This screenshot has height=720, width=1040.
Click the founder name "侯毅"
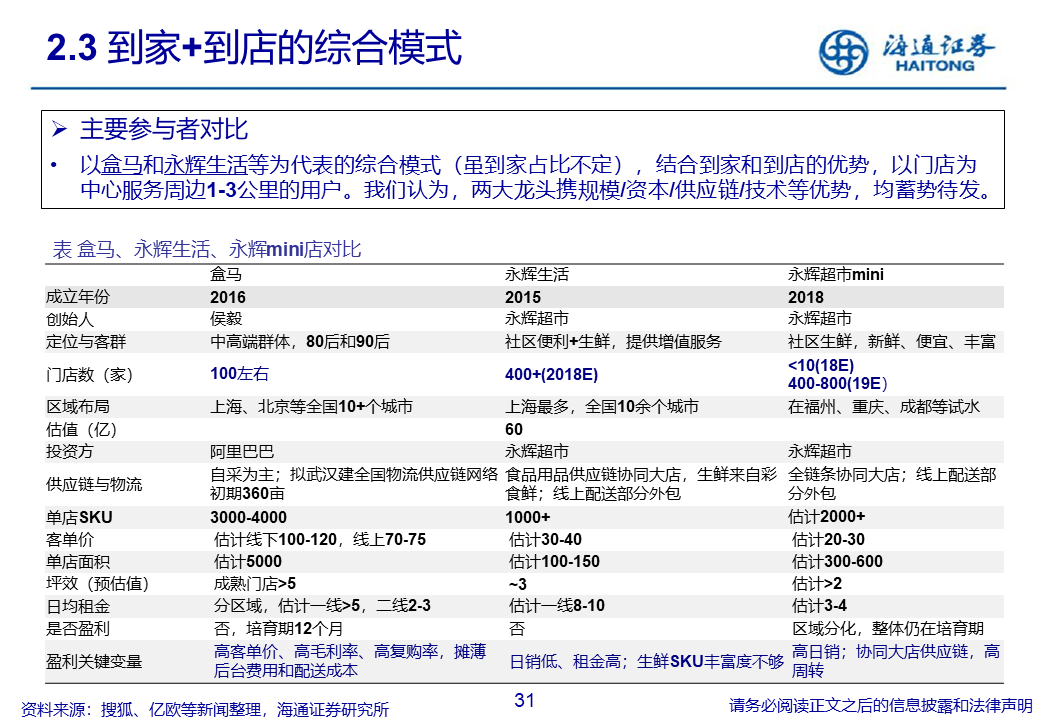click(226, 319)
